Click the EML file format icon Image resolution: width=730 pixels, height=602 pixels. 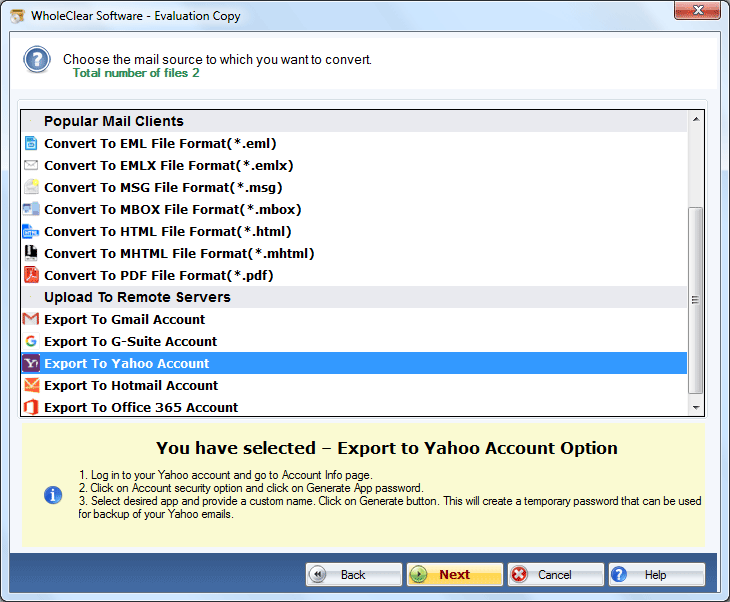pyautogui.click(x=31, y=143)
